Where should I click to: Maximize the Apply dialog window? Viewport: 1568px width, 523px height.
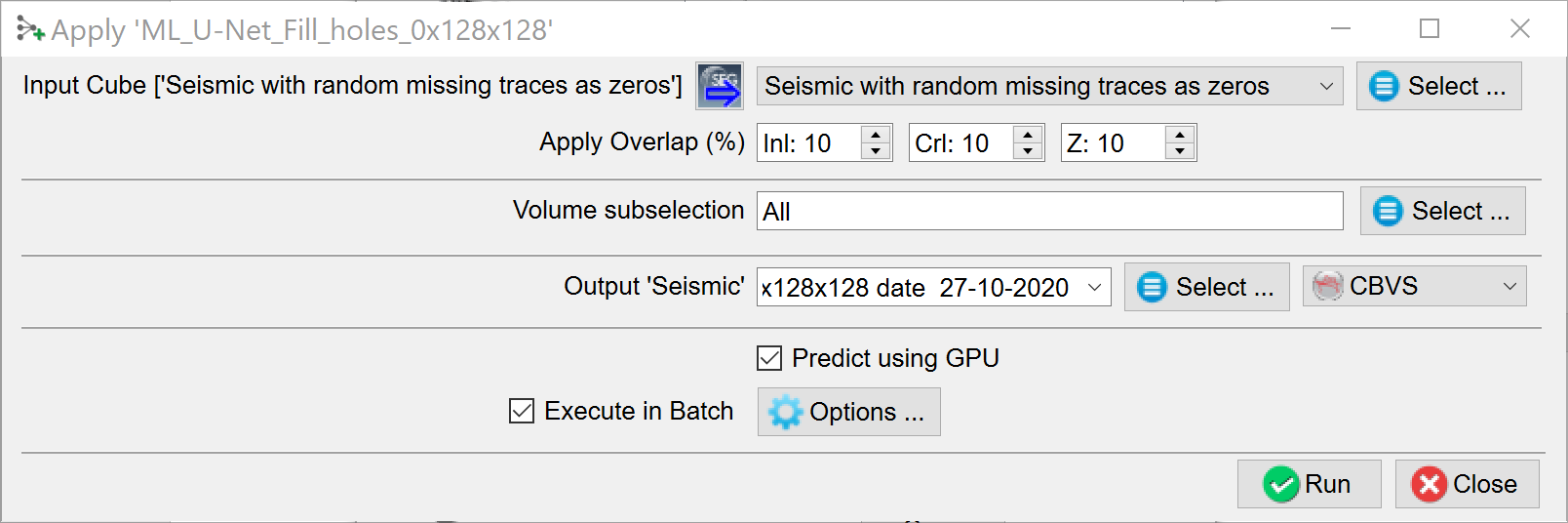tap(1430, 29)
